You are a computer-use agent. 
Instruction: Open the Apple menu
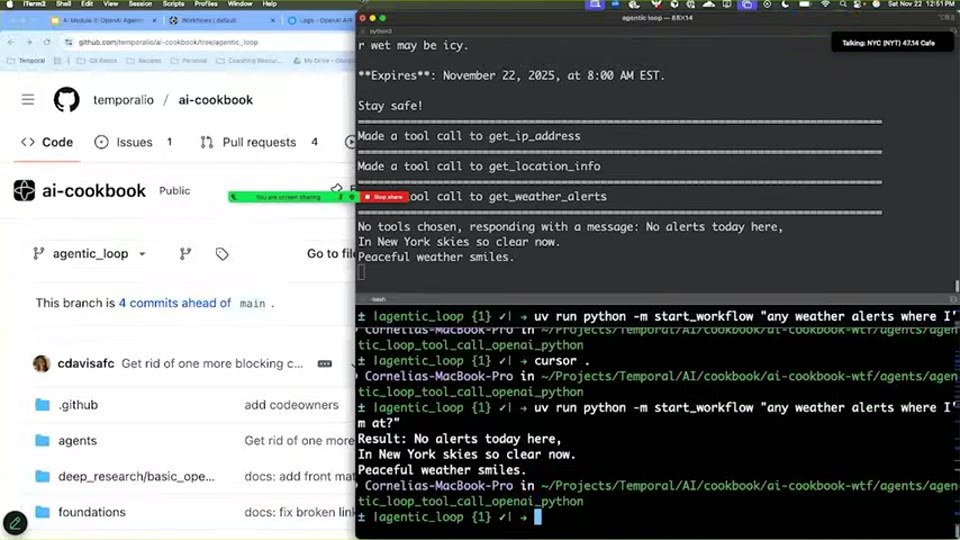pyautogui.click(x=9, y=4)
